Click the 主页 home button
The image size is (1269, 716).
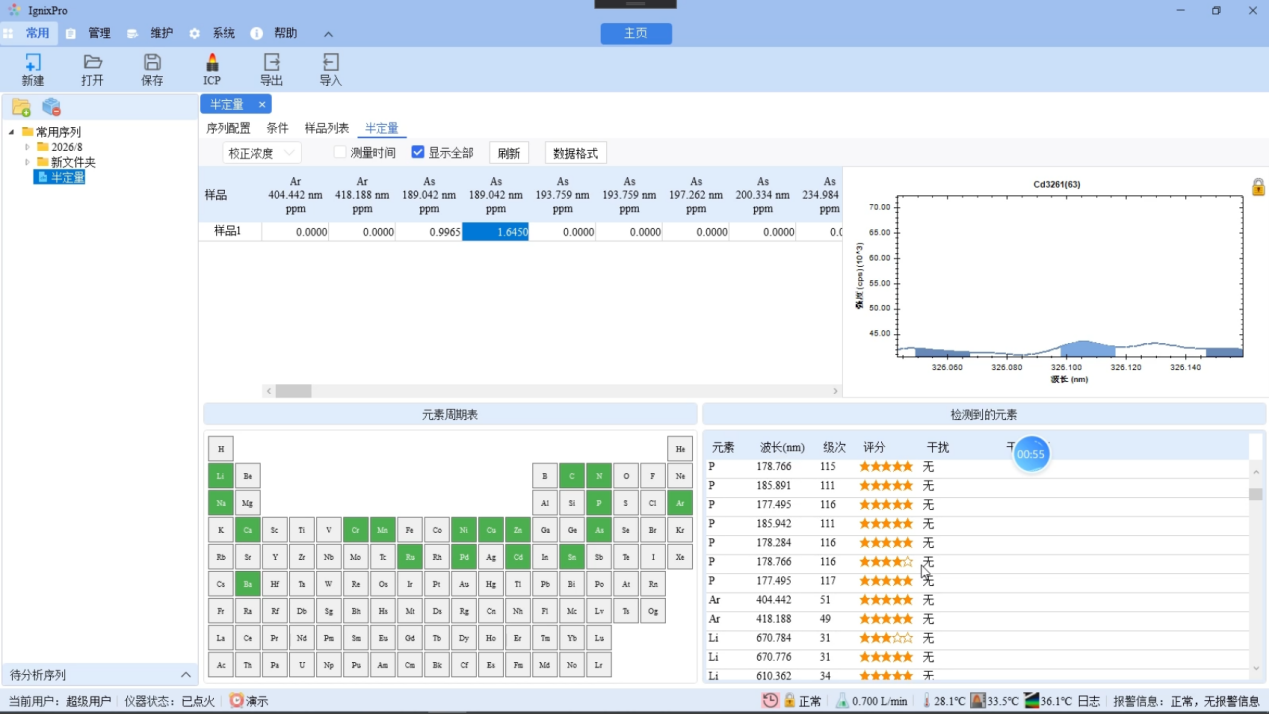click(x=636, y=33)
